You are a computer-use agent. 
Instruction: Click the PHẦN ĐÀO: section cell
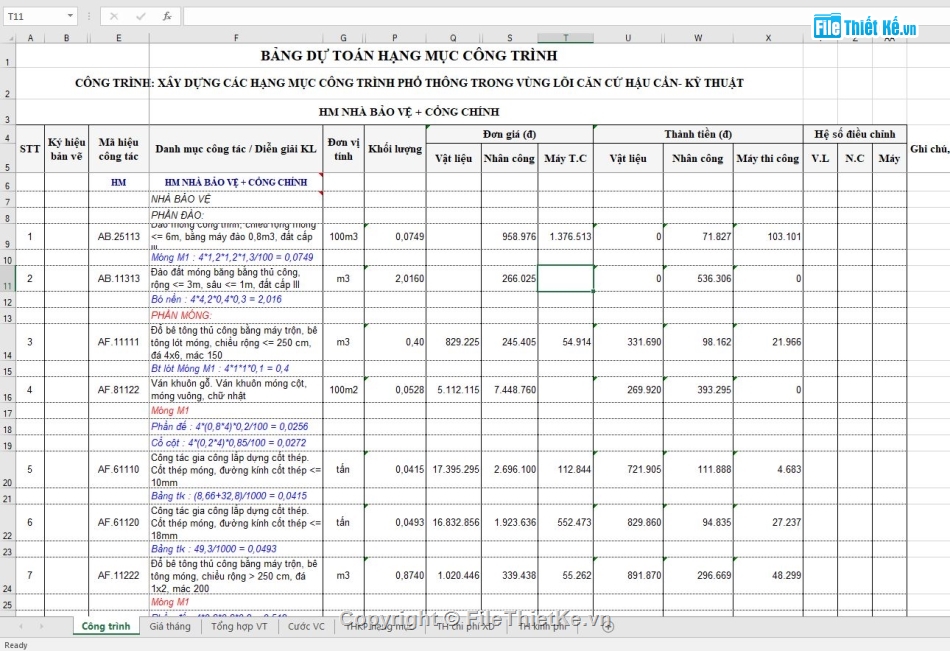[x=236, y=215]
